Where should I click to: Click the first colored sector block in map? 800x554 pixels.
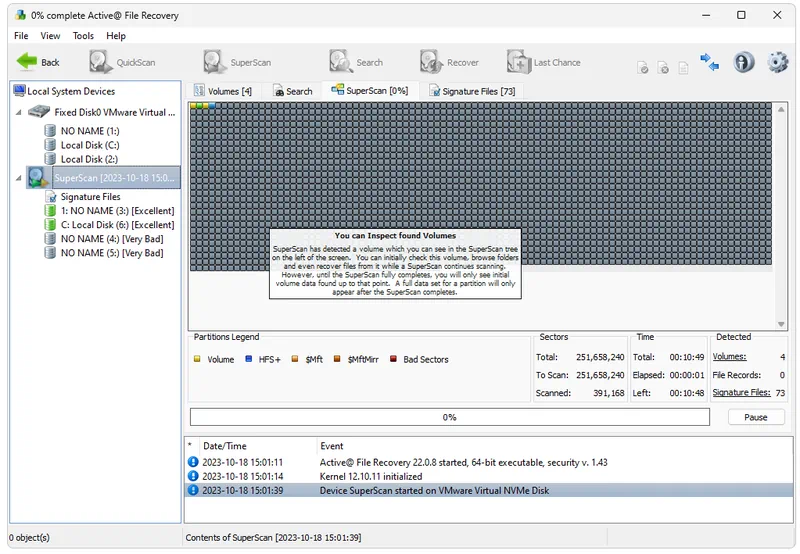tap(194, 106)
